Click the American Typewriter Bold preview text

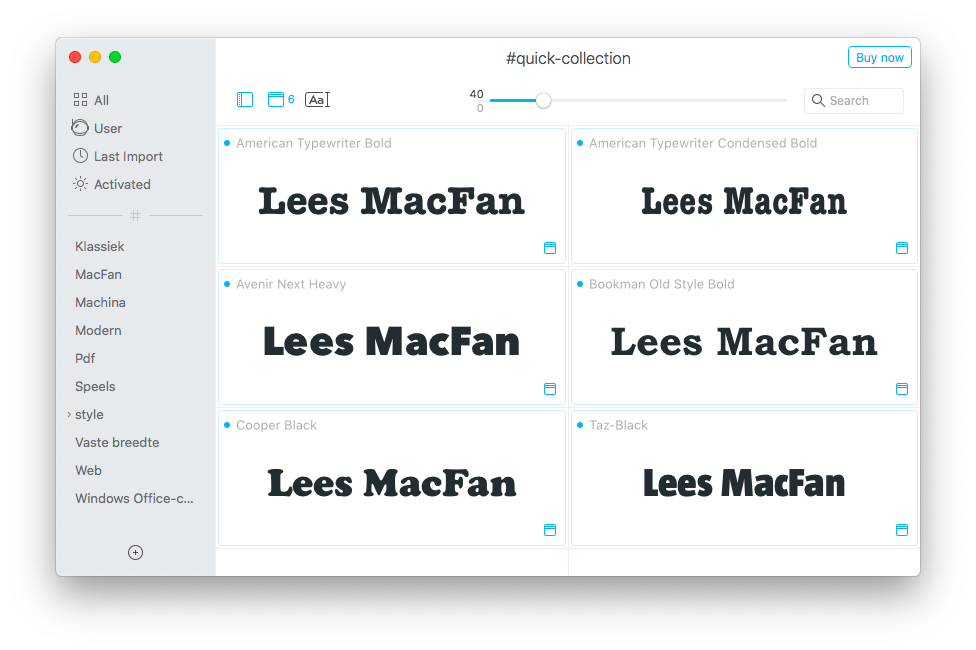pyautogui.click(x=392, y=201)
